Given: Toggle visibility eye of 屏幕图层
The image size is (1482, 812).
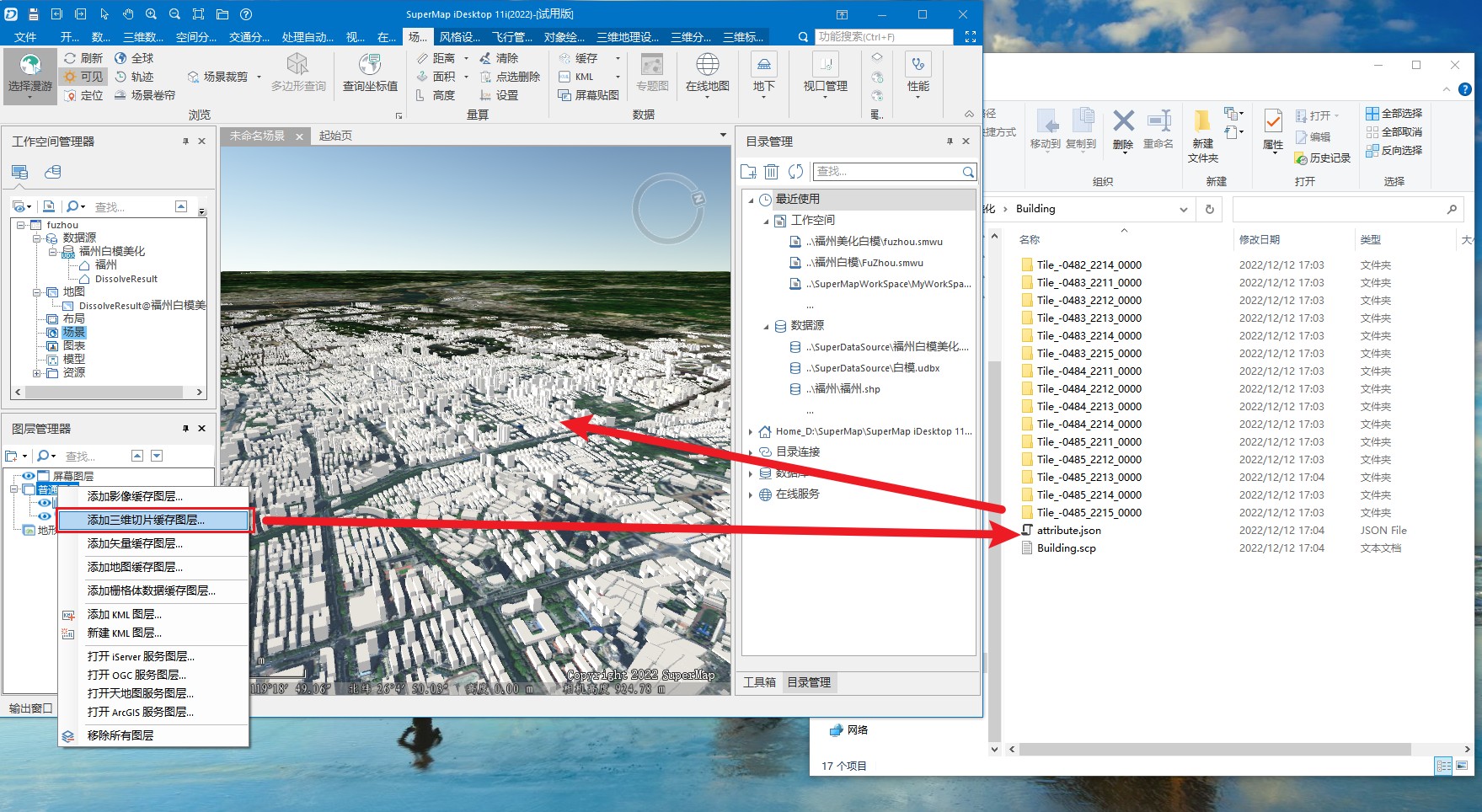Looking at the screenshot, I should pos(28,476).
